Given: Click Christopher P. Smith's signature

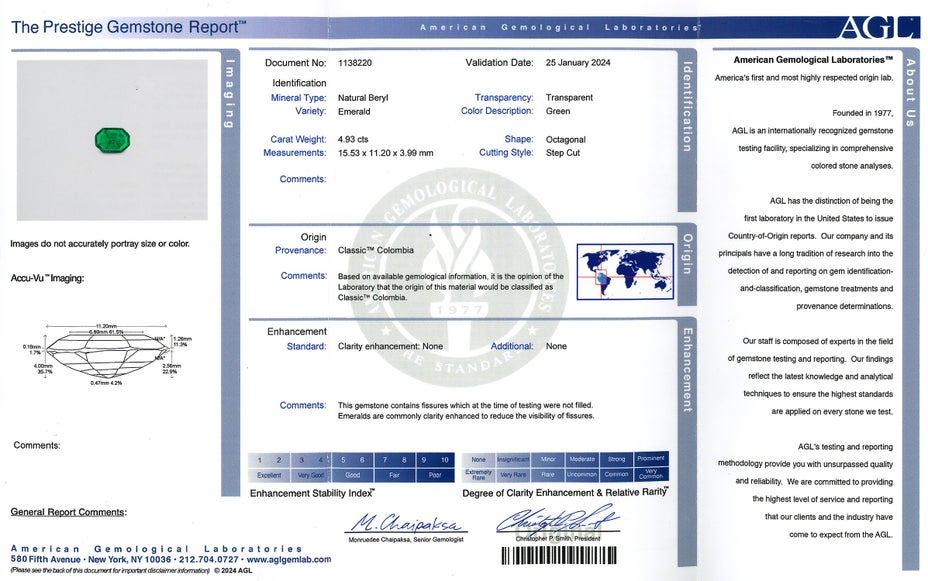Looking at the screenshot, I should pos(556,521).
